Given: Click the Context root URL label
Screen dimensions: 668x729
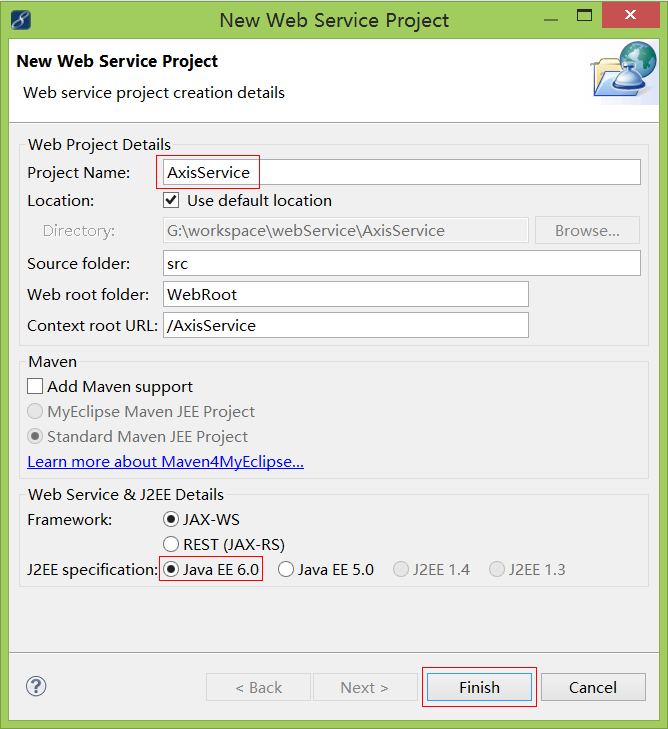Looking at the screenshot, I should point(93,325).
